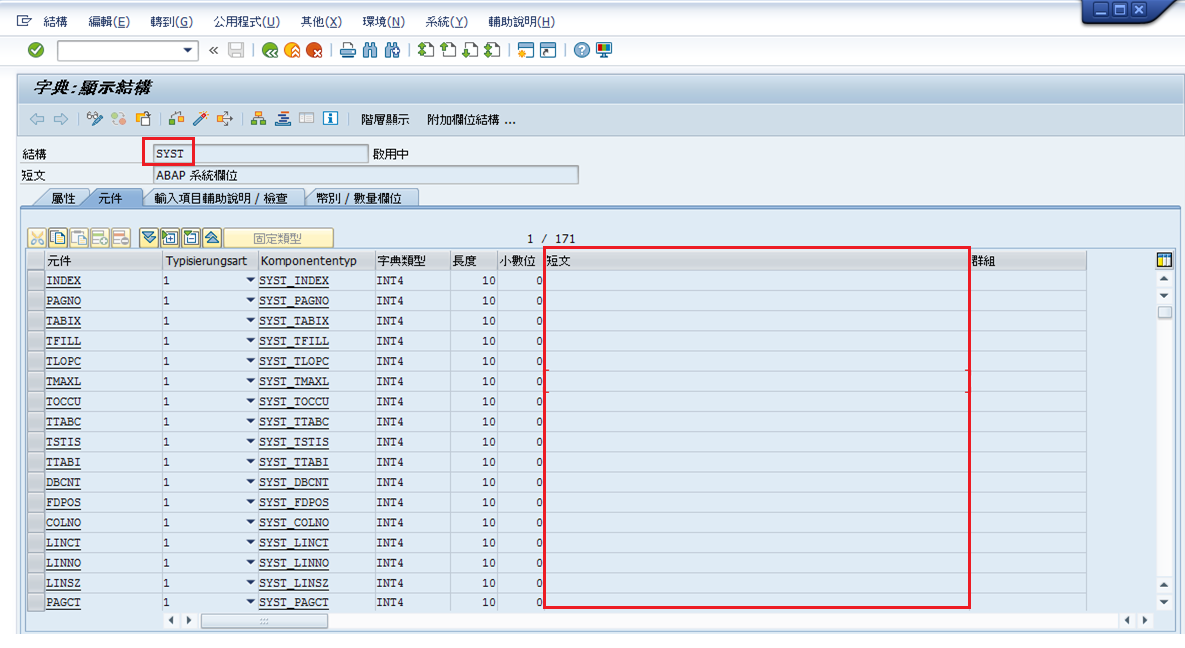Image resolution: width=1185 pixels, height=648 pixels.
Task: Switch to the 屬性 tab
Action: pyautogui.click(x=63, y=198)
